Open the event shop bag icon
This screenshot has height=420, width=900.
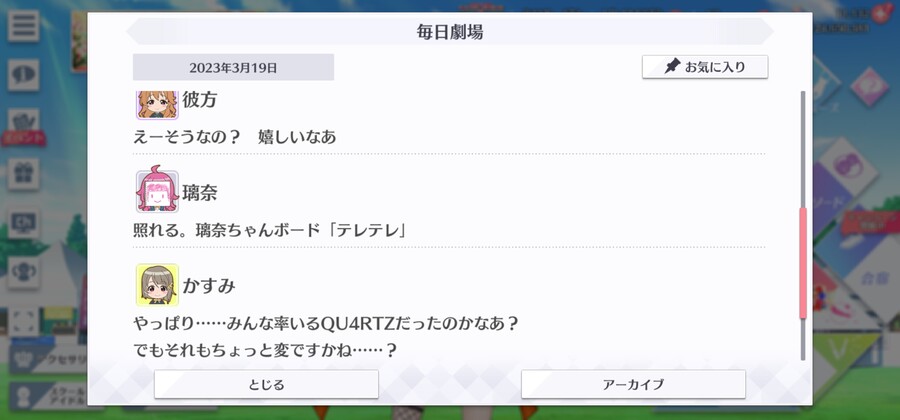click(x=24, y=125)
